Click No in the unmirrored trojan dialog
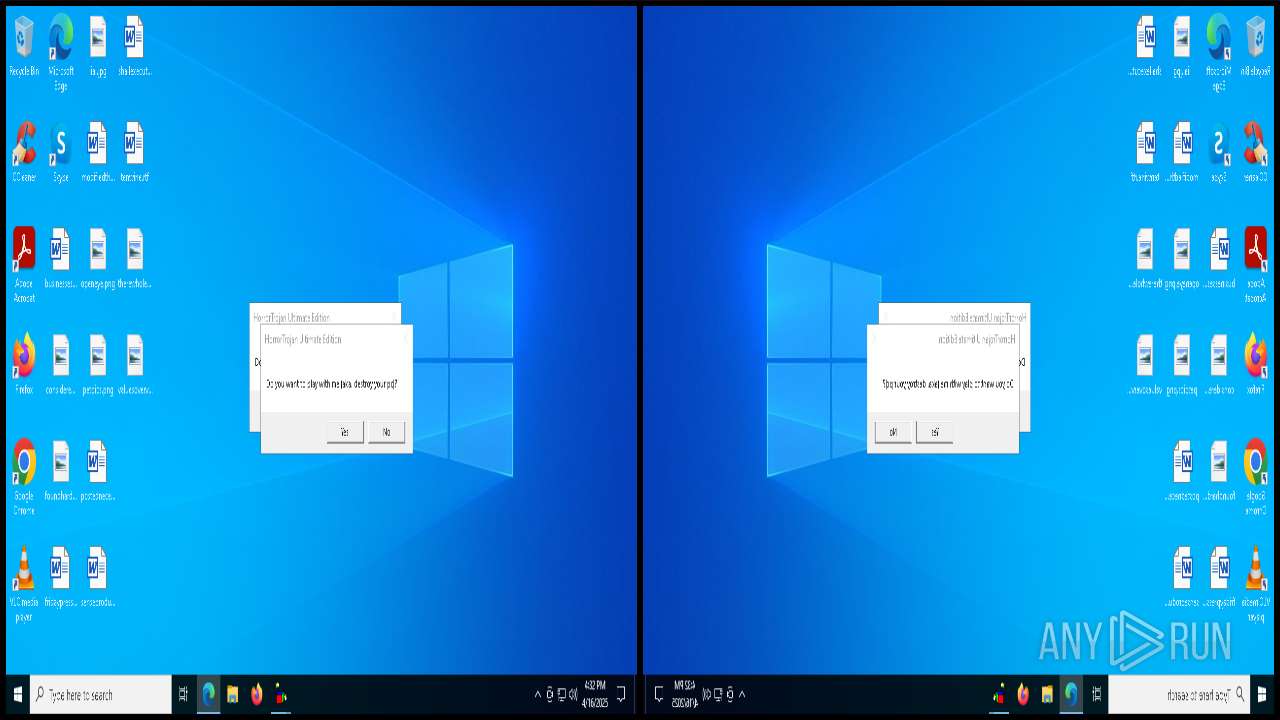Image resolution: width=1280 pixels, height=720 pixels. tap(386, 432)
